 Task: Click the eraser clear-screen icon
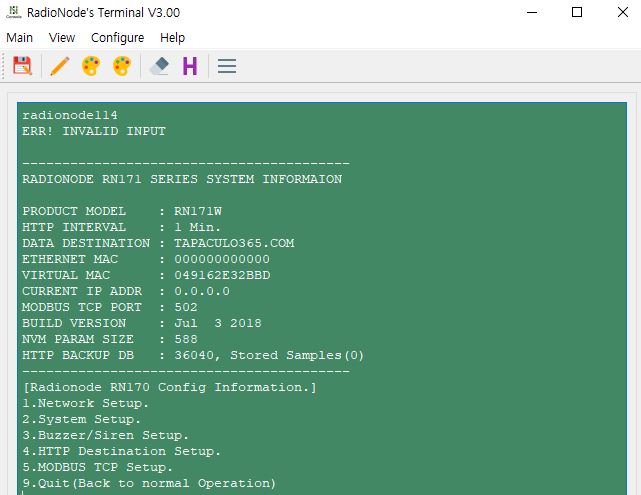[160, 66]
